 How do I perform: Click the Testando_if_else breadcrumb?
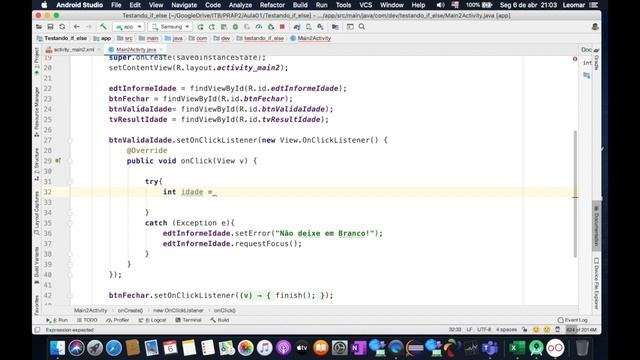coord(62,38)
